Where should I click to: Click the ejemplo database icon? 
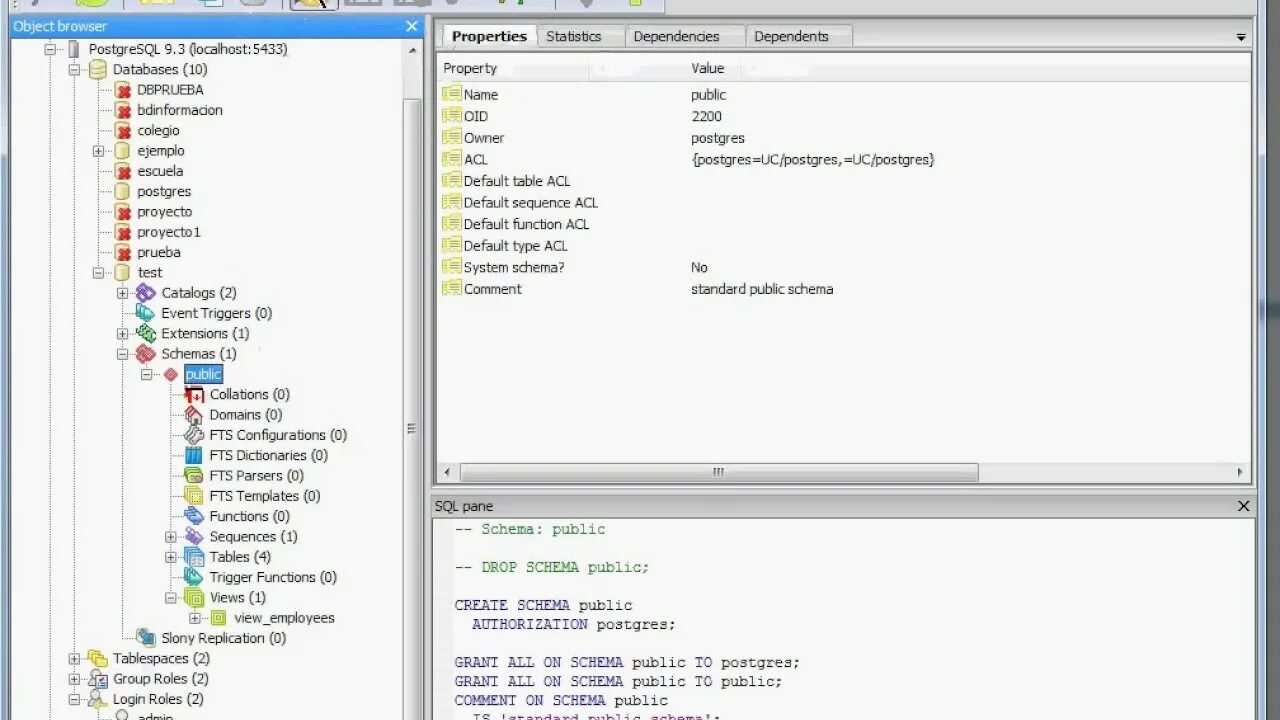coord(122,151)
